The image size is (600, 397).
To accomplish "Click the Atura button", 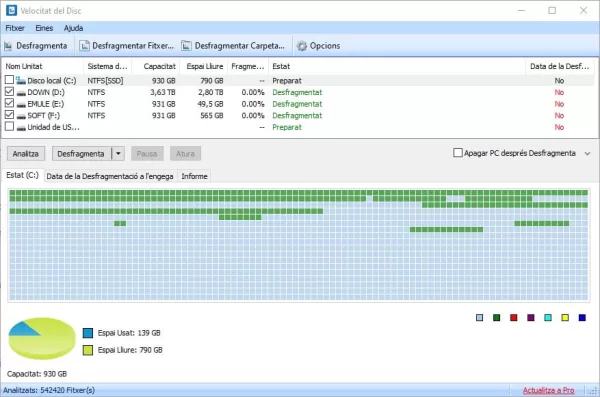I will (185, 154).
